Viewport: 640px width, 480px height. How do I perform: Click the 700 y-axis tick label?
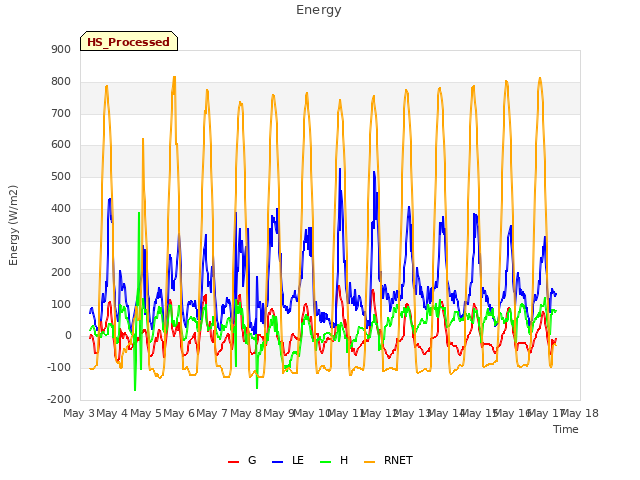click(61, 113)
